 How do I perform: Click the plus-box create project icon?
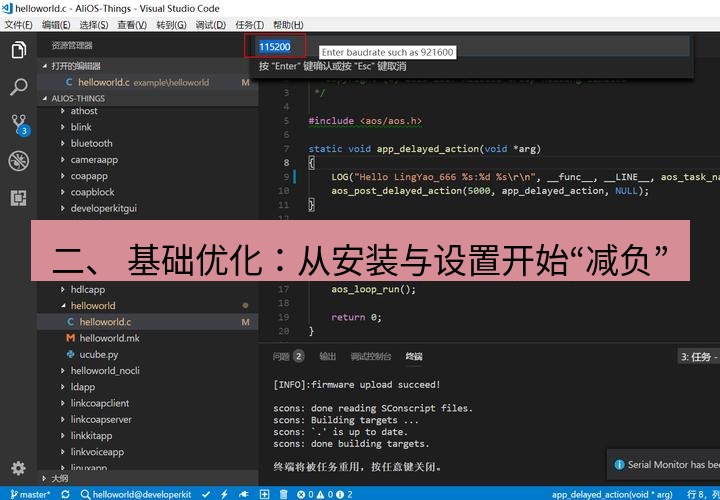(x=264, y=494)
